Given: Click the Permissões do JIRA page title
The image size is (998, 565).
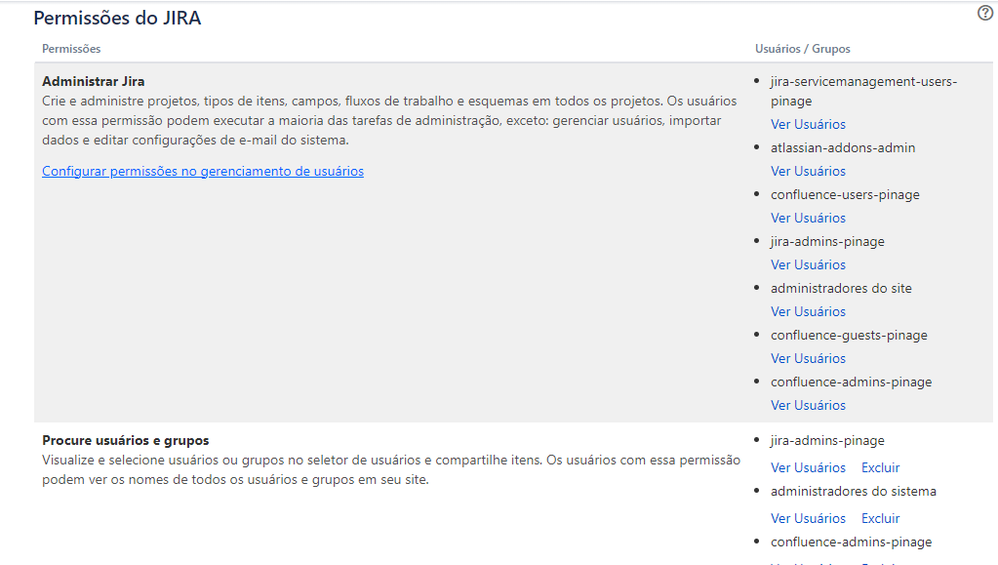Looking at the screenshot, I should pos(117,18).
